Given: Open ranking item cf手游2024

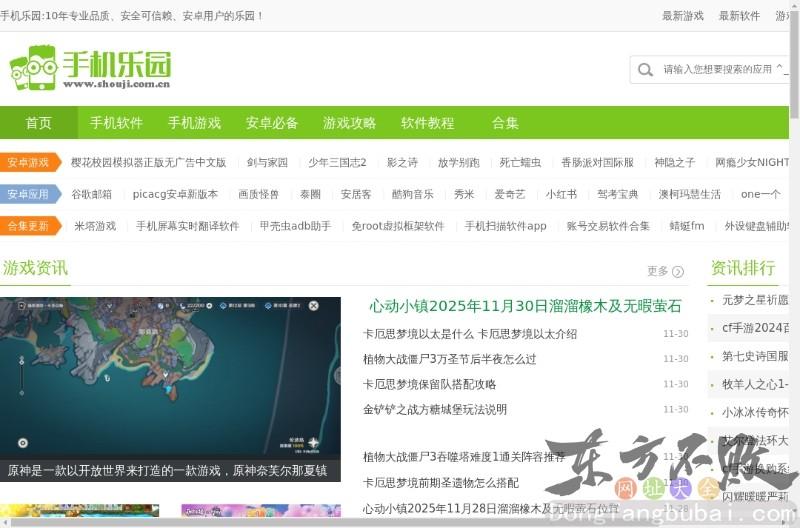Looking at the screenshot, I should (x=755, y=328).
